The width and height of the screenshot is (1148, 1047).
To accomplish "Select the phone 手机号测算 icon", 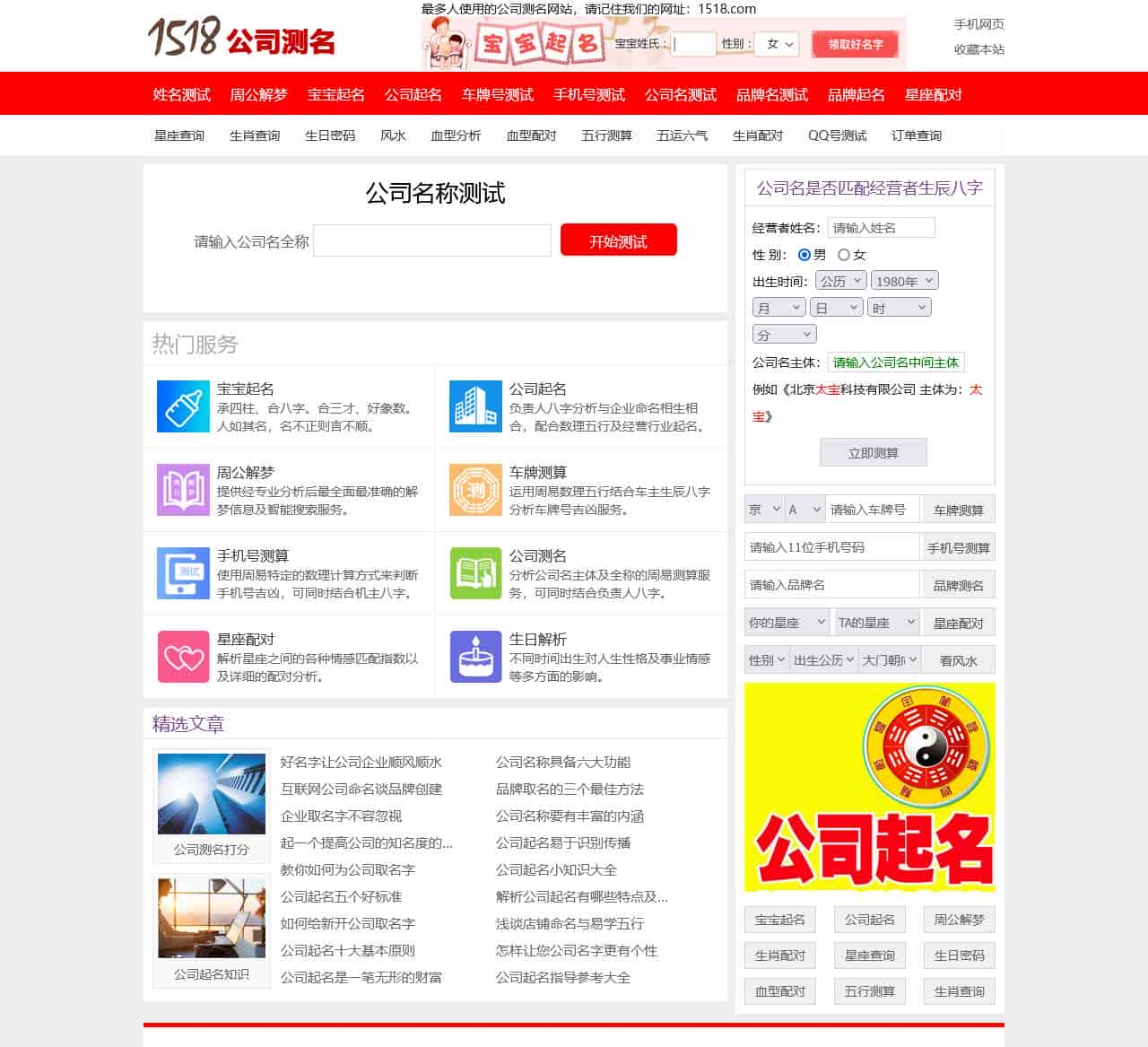I will click(183, 573).
